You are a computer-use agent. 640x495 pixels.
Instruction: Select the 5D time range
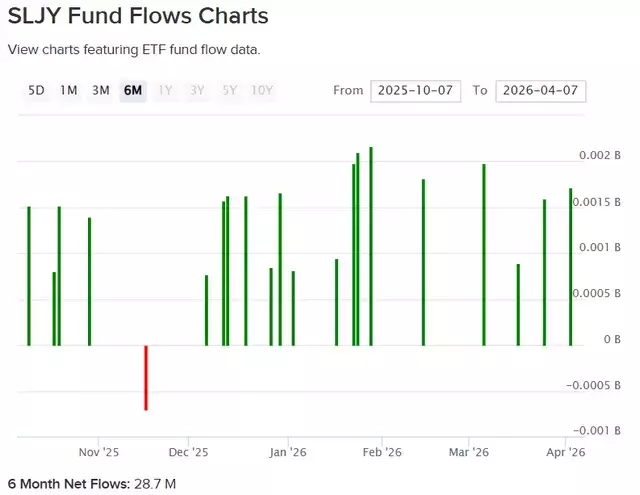pos(37,90)
